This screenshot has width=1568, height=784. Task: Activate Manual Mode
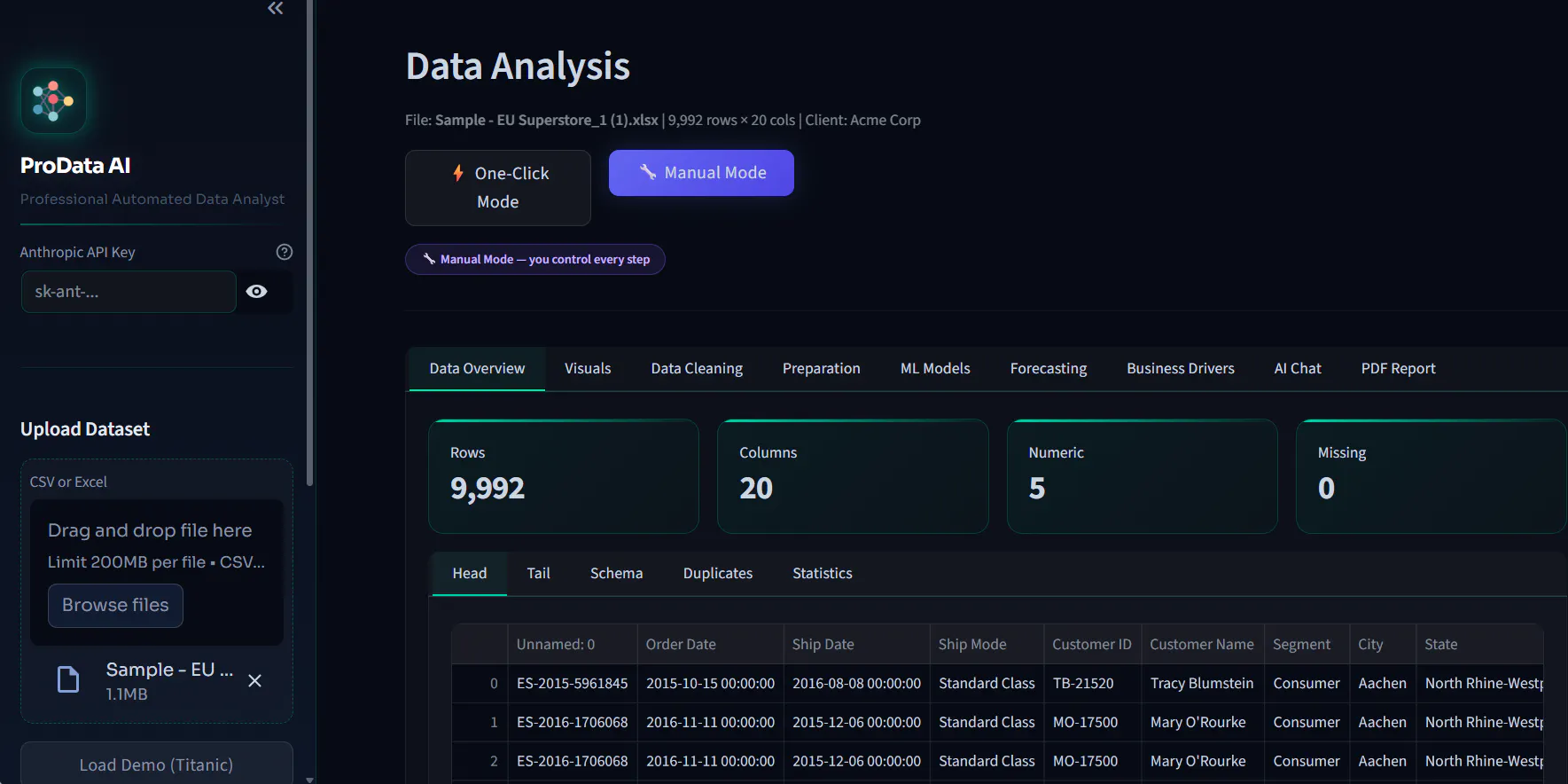[701, 173]
